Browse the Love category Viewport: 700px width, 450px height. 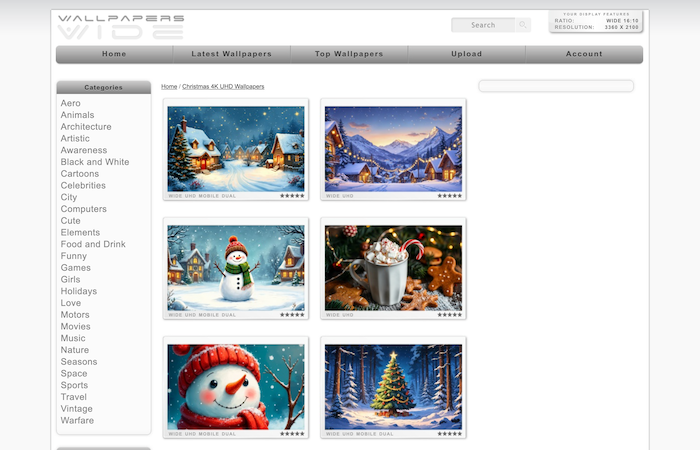click(71, 303)
